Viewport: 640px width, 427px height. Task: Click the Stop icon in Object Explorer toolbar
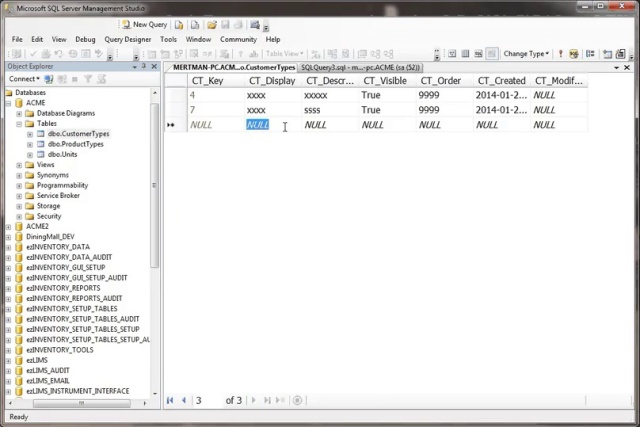(x=75, y=79)
